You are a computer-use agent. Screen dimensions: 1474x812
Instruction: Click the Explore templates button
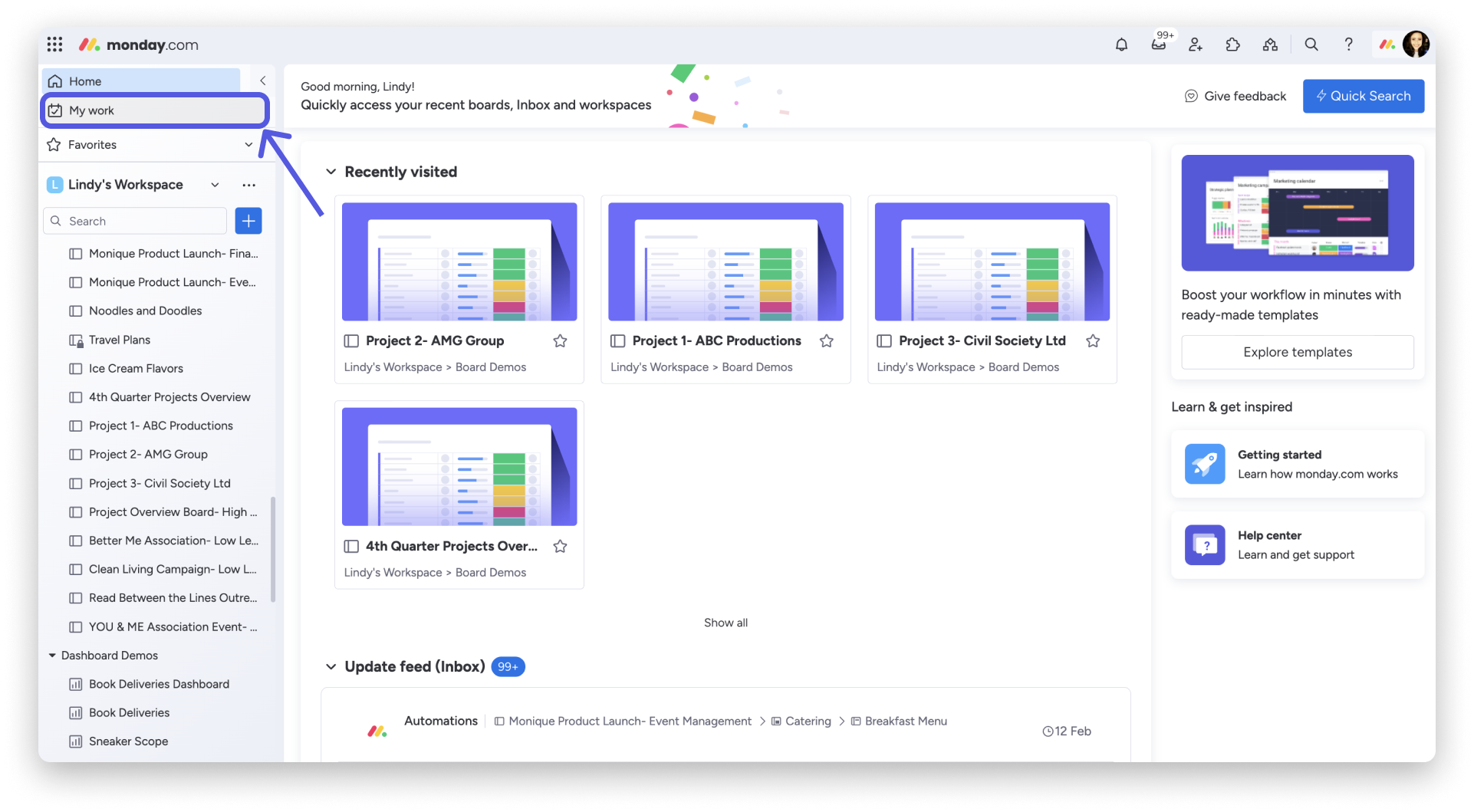[x=1297, y=352]
